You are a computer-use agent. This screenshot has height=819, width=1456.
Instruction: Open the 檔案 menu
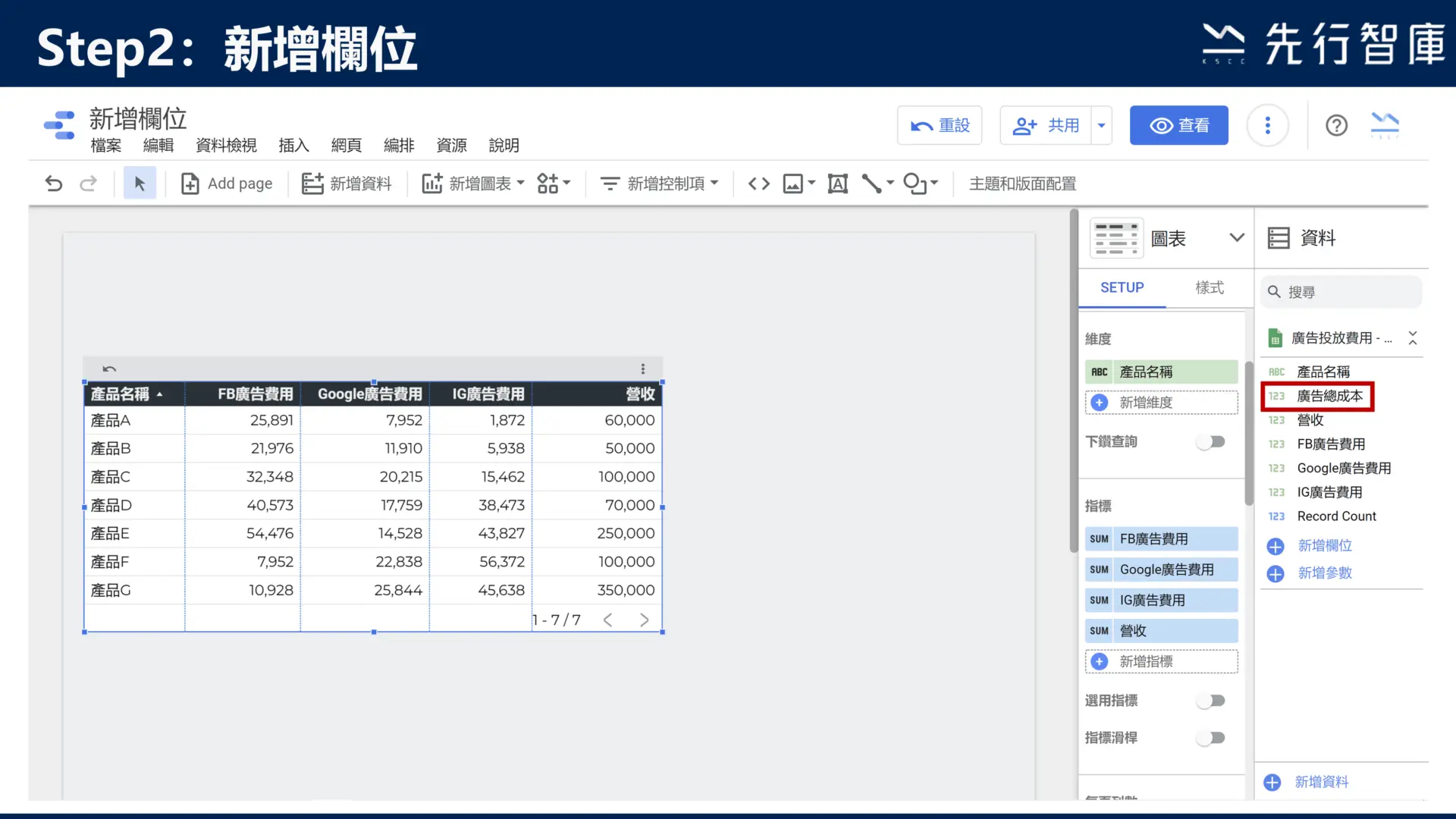[105, 146]
